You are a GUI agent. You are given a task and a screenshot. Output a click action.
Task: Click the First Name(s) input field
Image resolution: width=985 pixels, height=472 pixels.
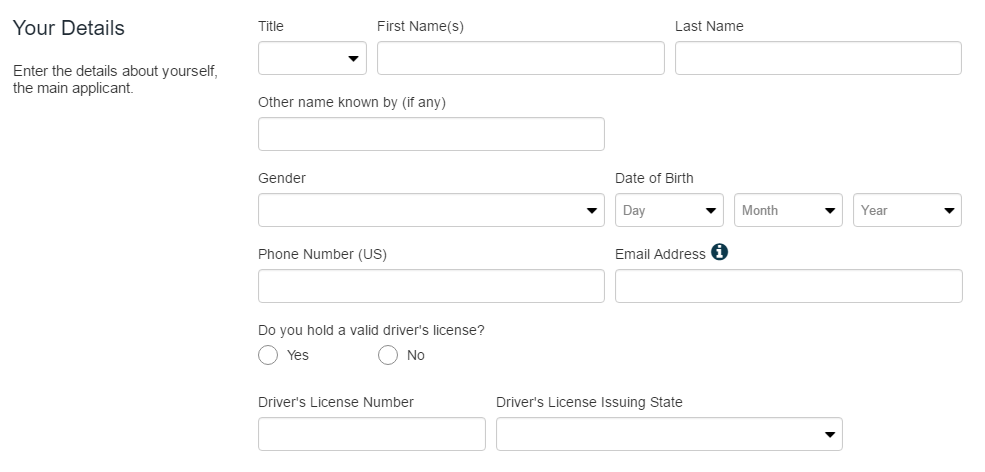pos(521,58)
